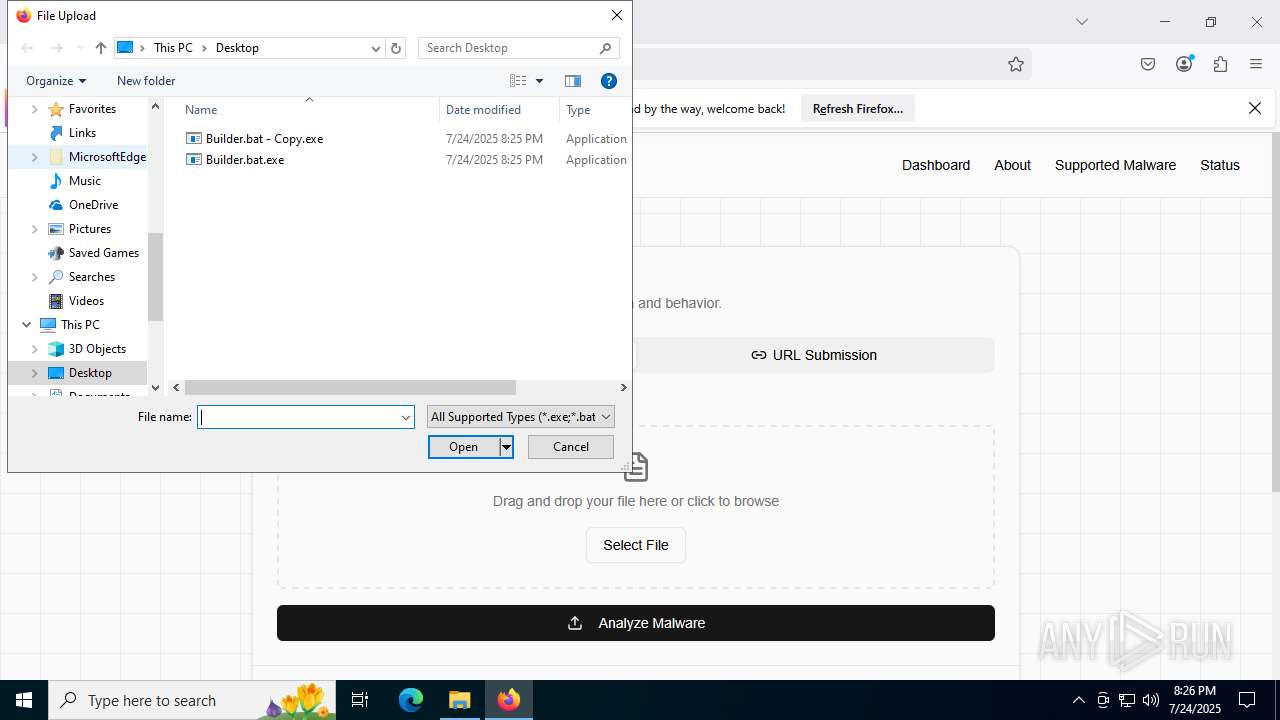
Task: Switch to the URL Submission tab
Action: (814, 355)
